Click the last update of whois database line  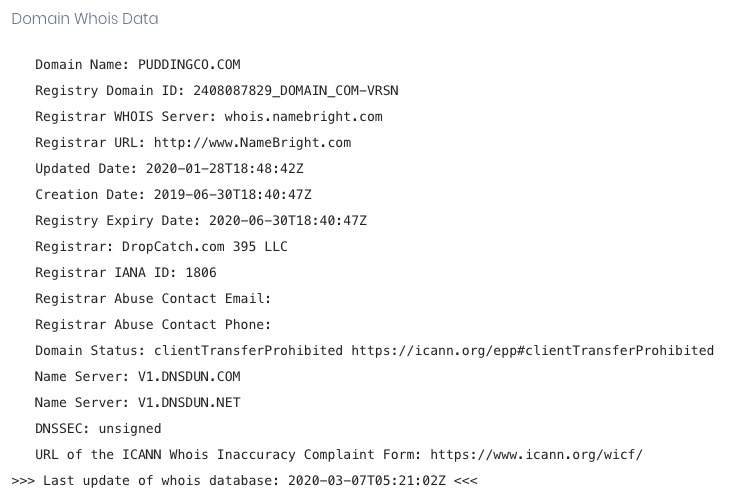[244, 481]
